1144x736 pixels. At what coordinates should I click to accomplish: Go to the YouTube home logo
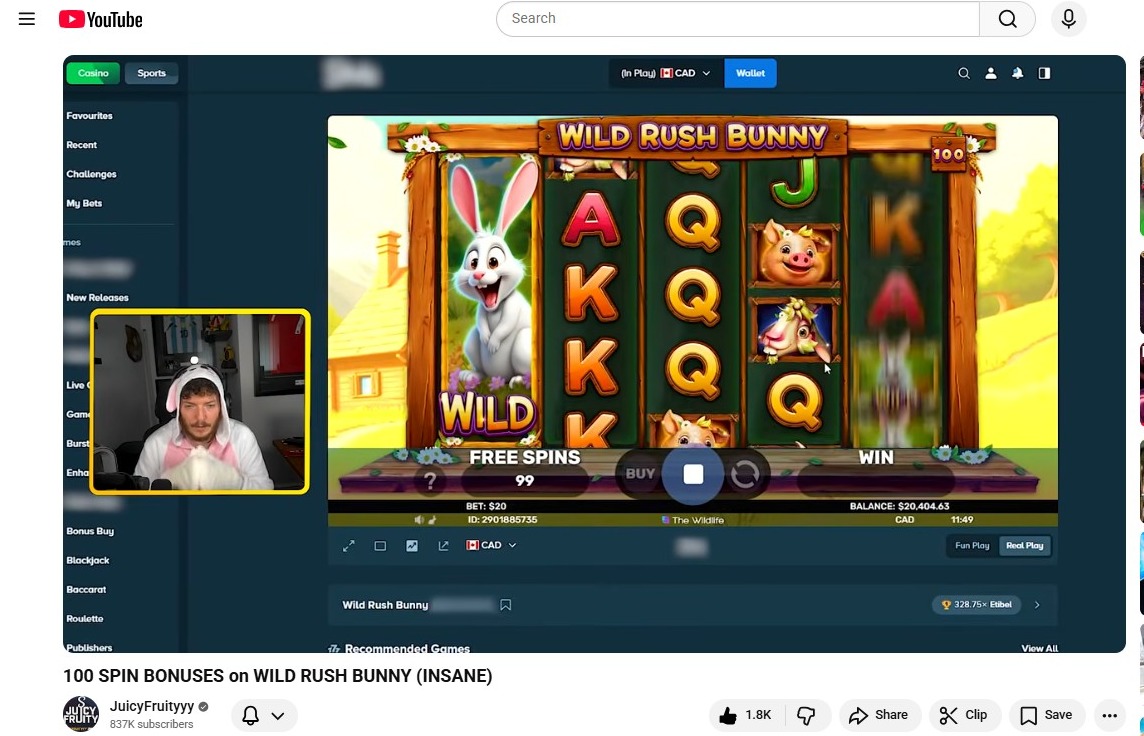(101, 19)
